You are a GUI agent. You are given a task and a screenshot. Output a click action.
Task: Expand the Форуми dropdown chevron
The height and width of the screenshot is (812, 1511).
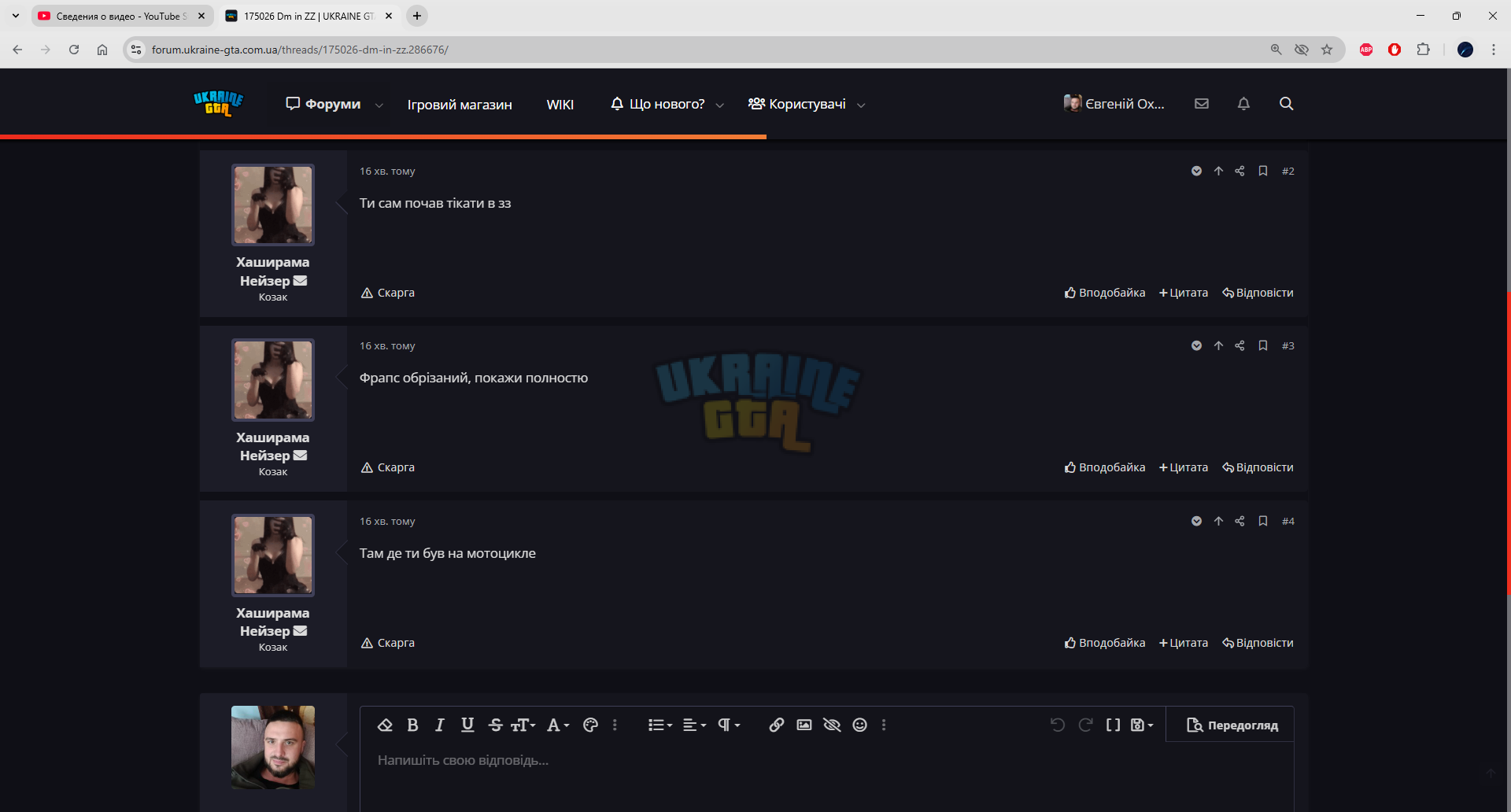(379, 105)
